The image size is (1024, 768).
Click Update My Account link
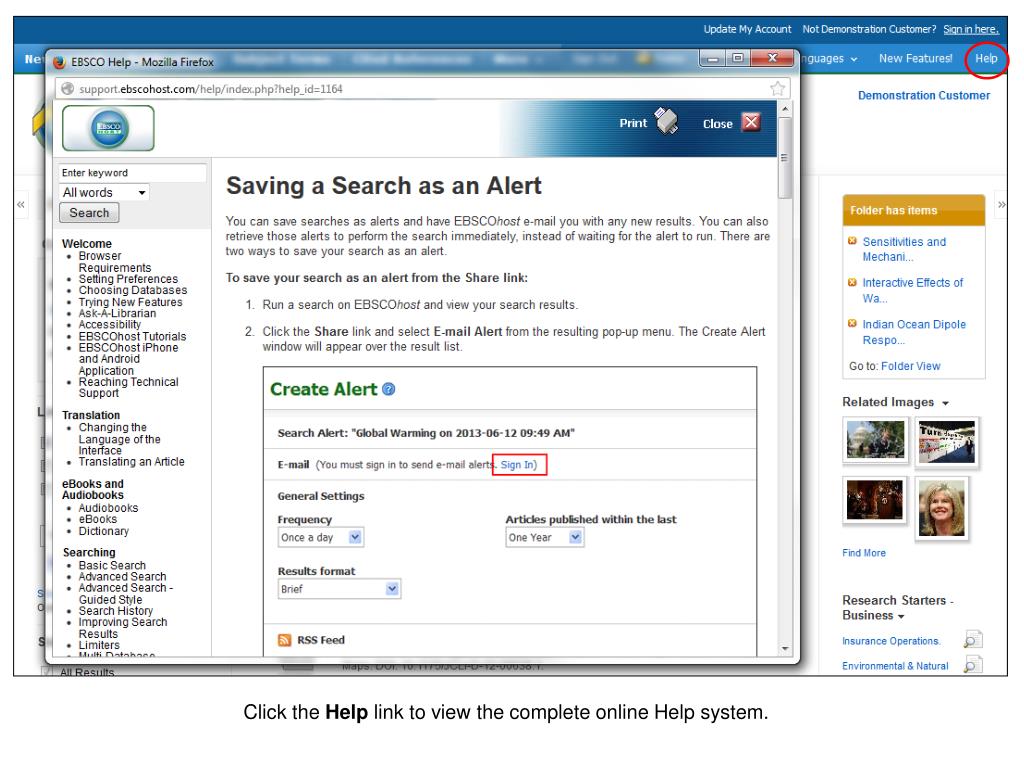click(x=747, y=29)
